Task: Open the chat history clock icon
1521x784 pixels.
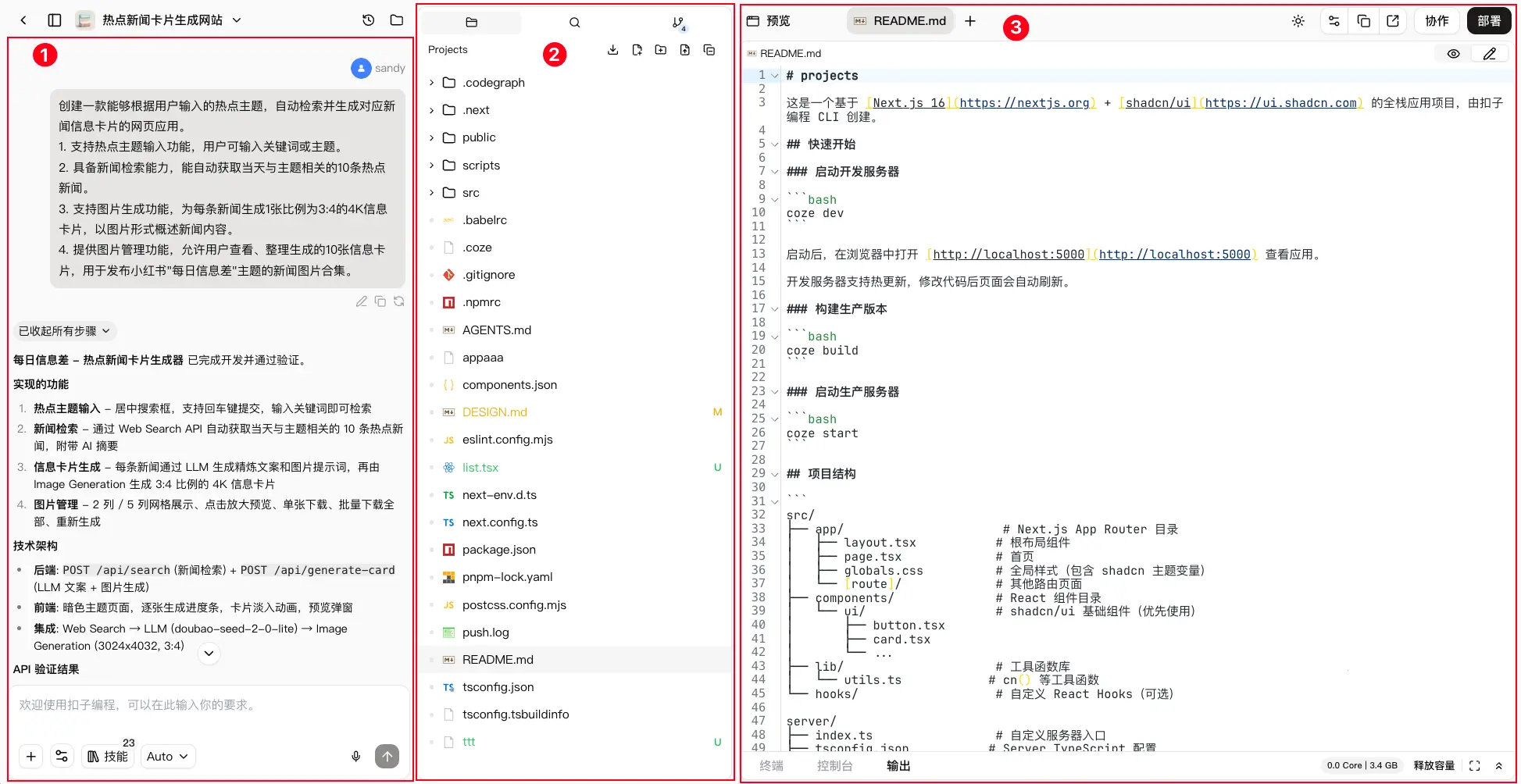Action: 369,20
